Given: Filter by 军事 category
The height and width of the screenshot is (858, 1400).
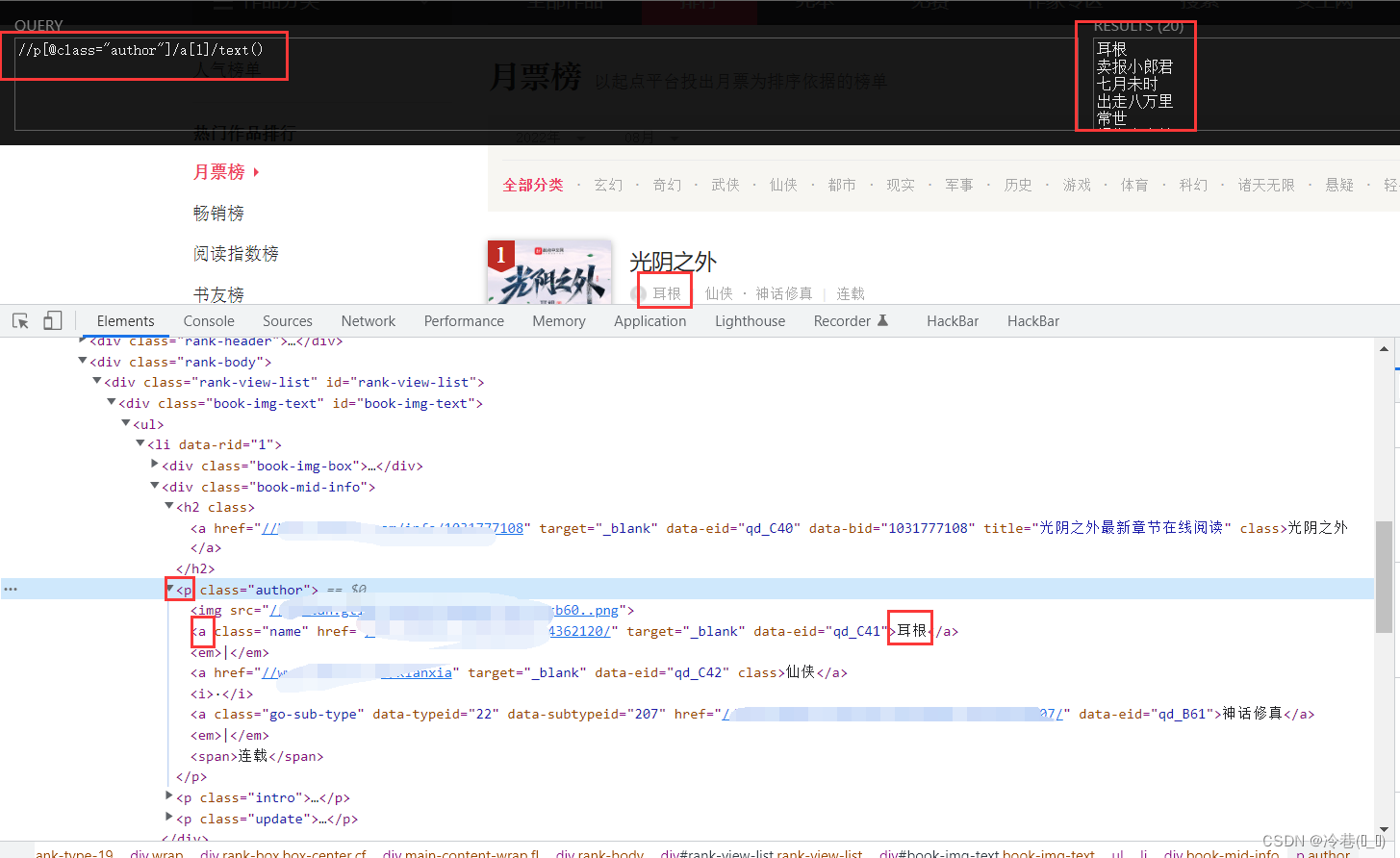Looking at the screenshot, I should 959,185.
